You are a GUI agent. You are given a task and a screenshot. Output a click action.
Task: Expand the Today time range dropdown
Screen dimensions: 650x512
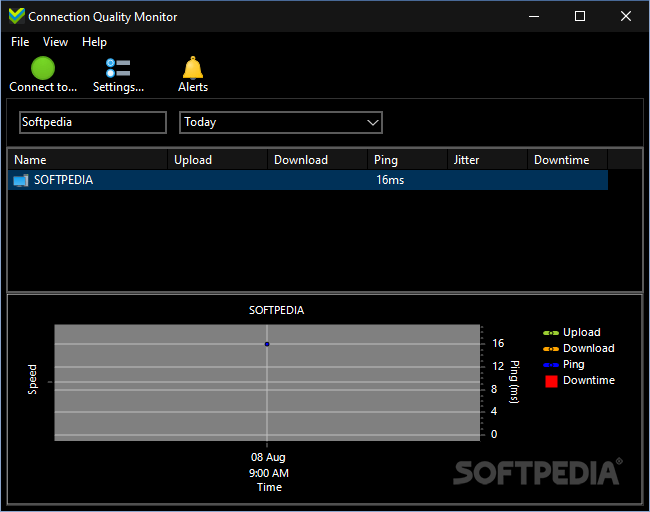tap(281, 122)
